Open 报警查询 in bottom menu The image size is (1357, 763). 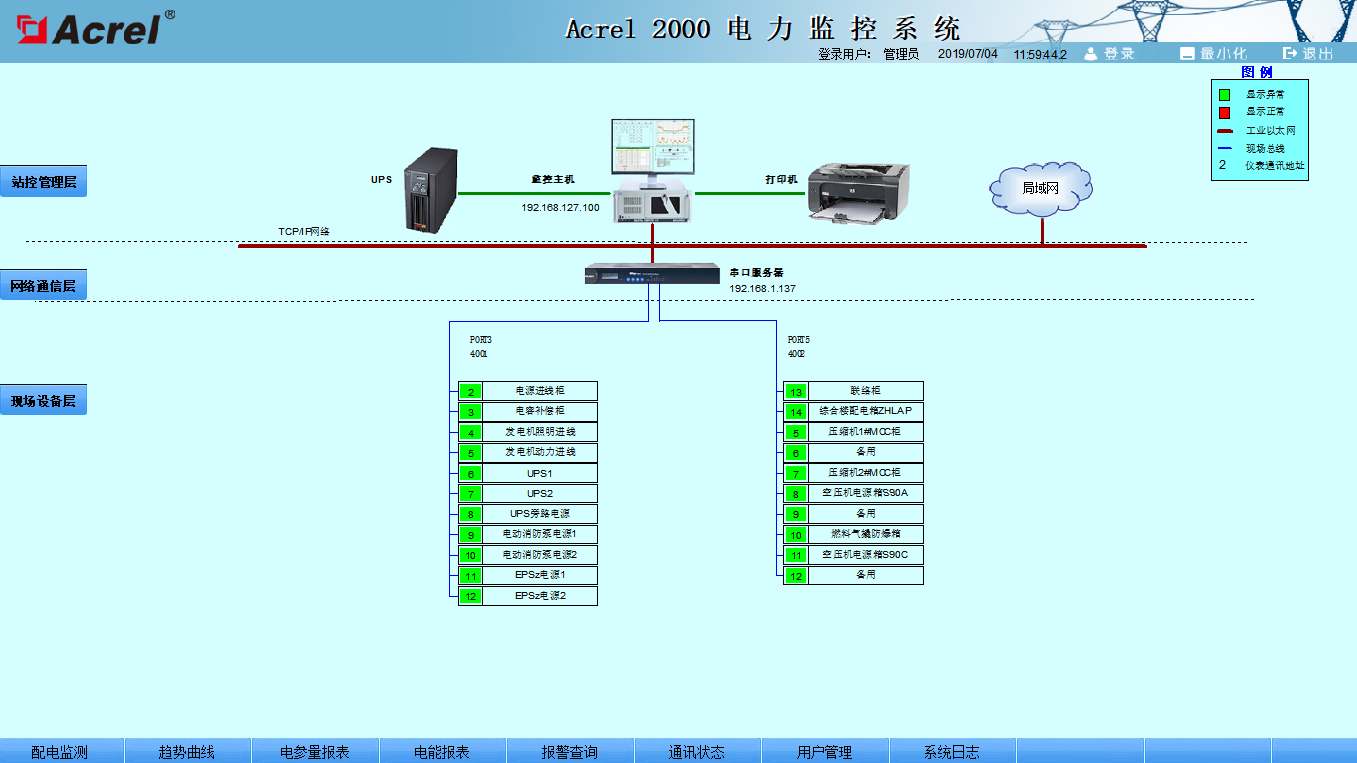570,751
